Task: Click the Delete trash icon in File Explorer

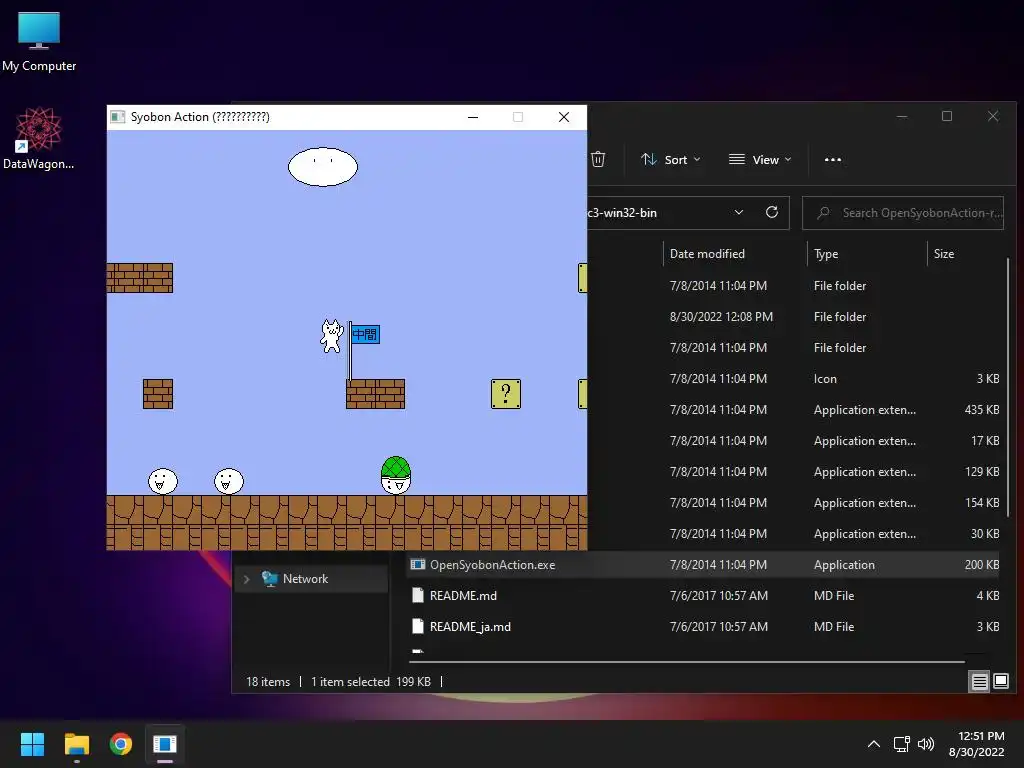Action: pos(598,159)
